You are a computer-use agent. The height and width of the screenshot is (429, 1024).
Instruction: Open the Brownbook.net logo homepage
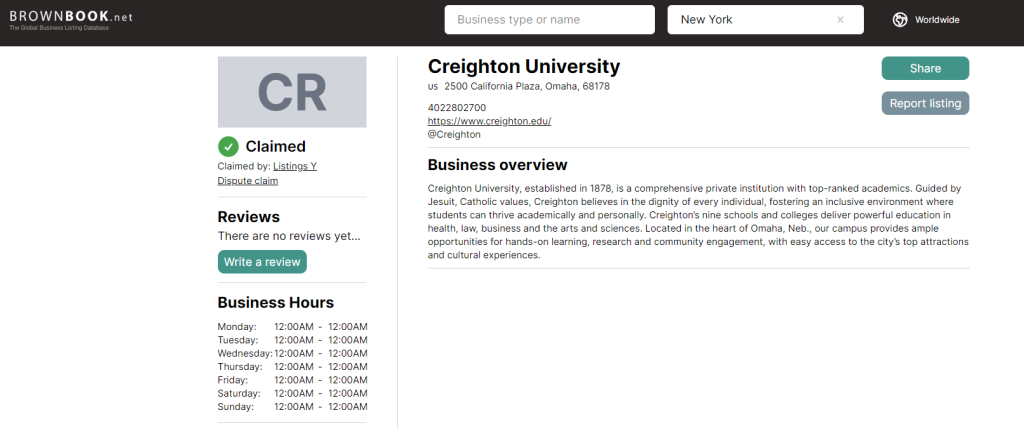71,20
